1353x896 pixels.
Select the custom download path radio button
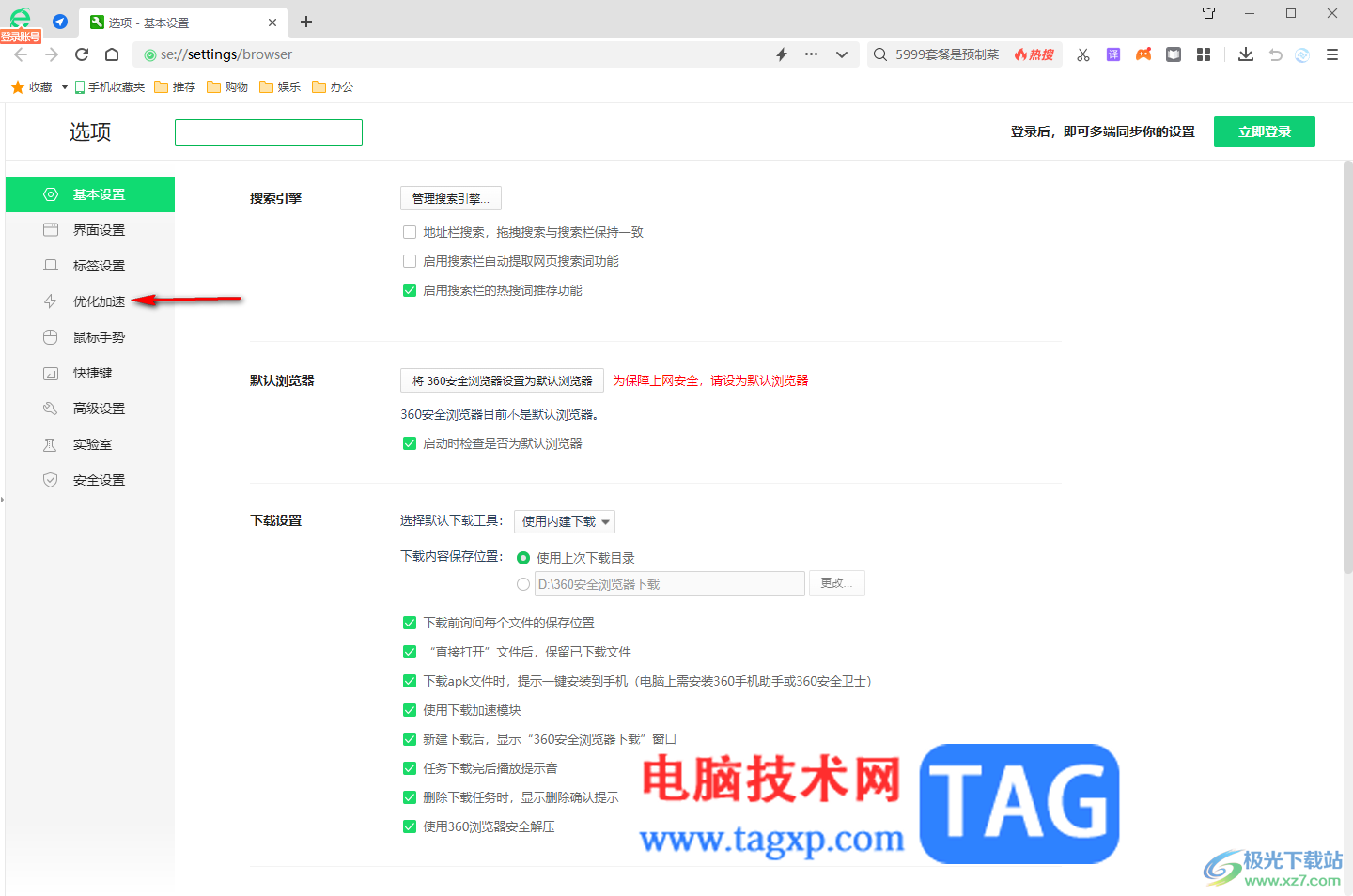pyautogui.click(x=523, y=584)
